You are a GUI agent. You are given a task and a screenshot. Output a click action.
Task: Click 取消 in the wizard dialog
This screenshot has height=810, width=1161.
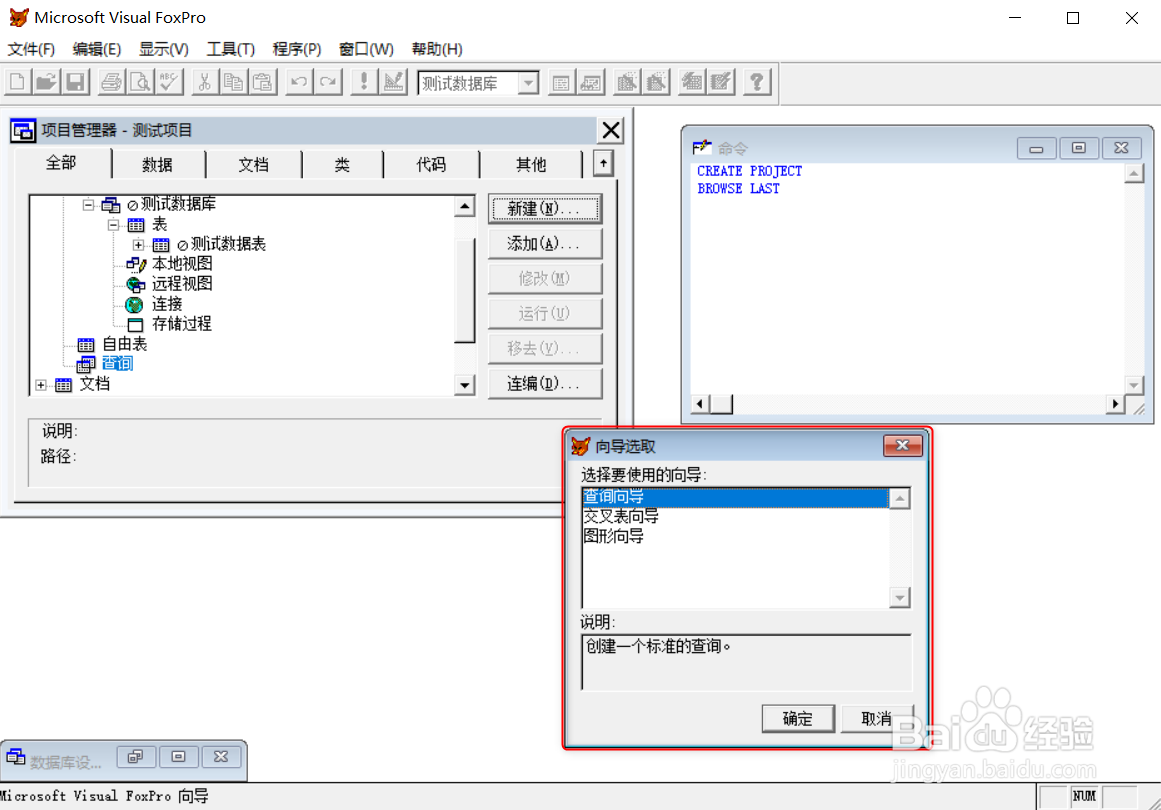877,718
